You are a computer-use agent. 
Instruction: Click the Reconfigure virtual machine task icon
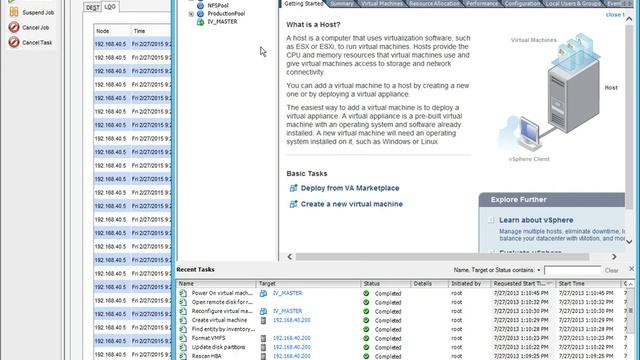click(183, 311)
